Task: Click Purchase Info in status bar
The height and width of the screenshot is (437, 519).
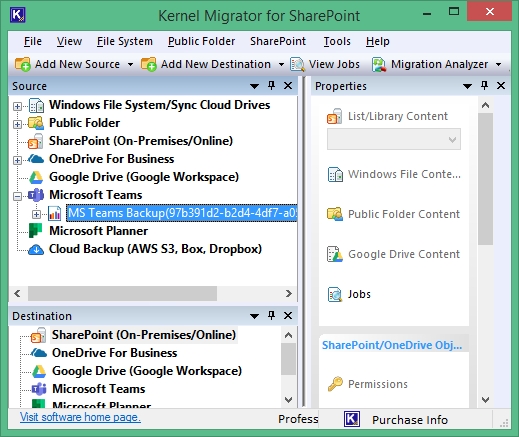Action: coord(410,420)
